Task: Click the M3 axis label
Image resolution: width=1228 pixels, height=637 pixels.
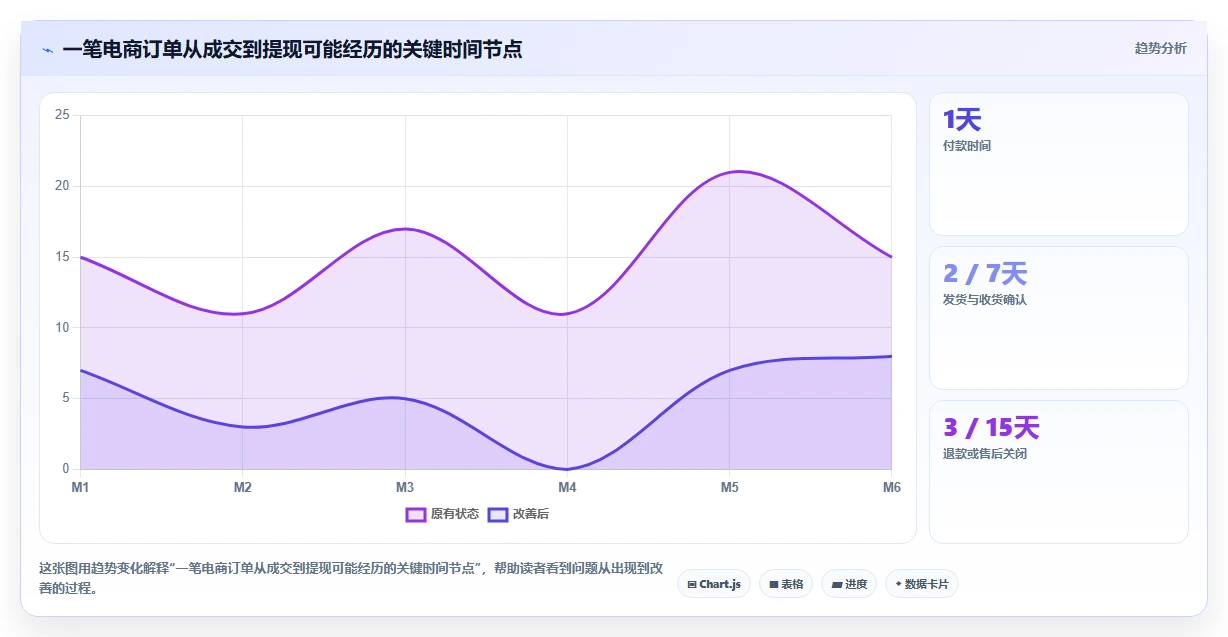Action: pos(405,487)
